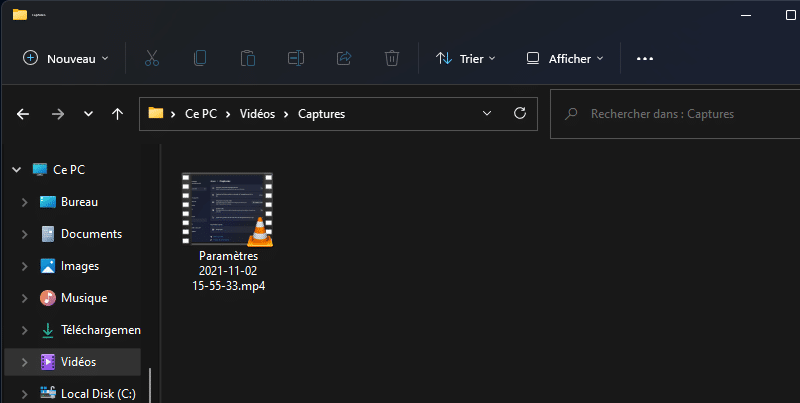This screenshot has width=800, height=403.
Task: Click the Copy icon in toolbar
Action: click(x=200, y=59)
